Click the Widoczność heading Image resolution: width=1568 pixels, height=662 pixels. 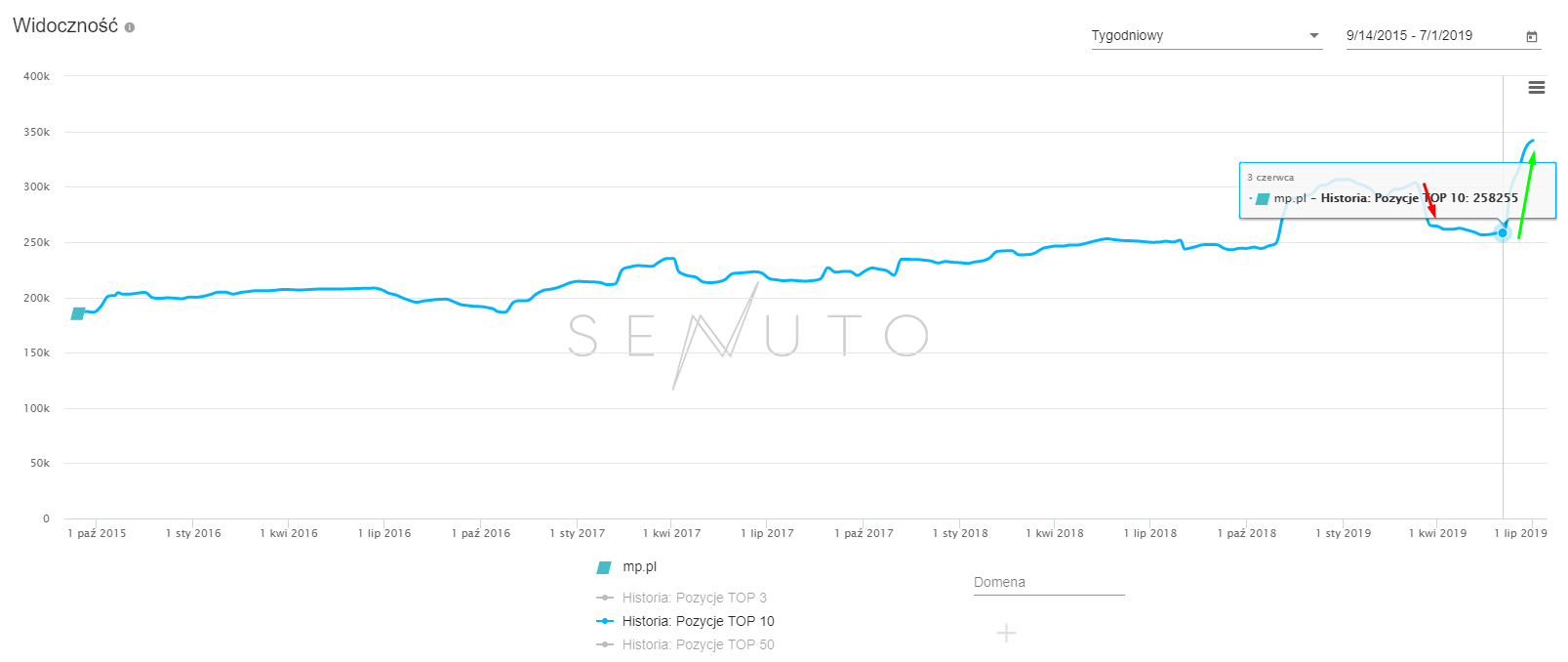tap(65, 26)
